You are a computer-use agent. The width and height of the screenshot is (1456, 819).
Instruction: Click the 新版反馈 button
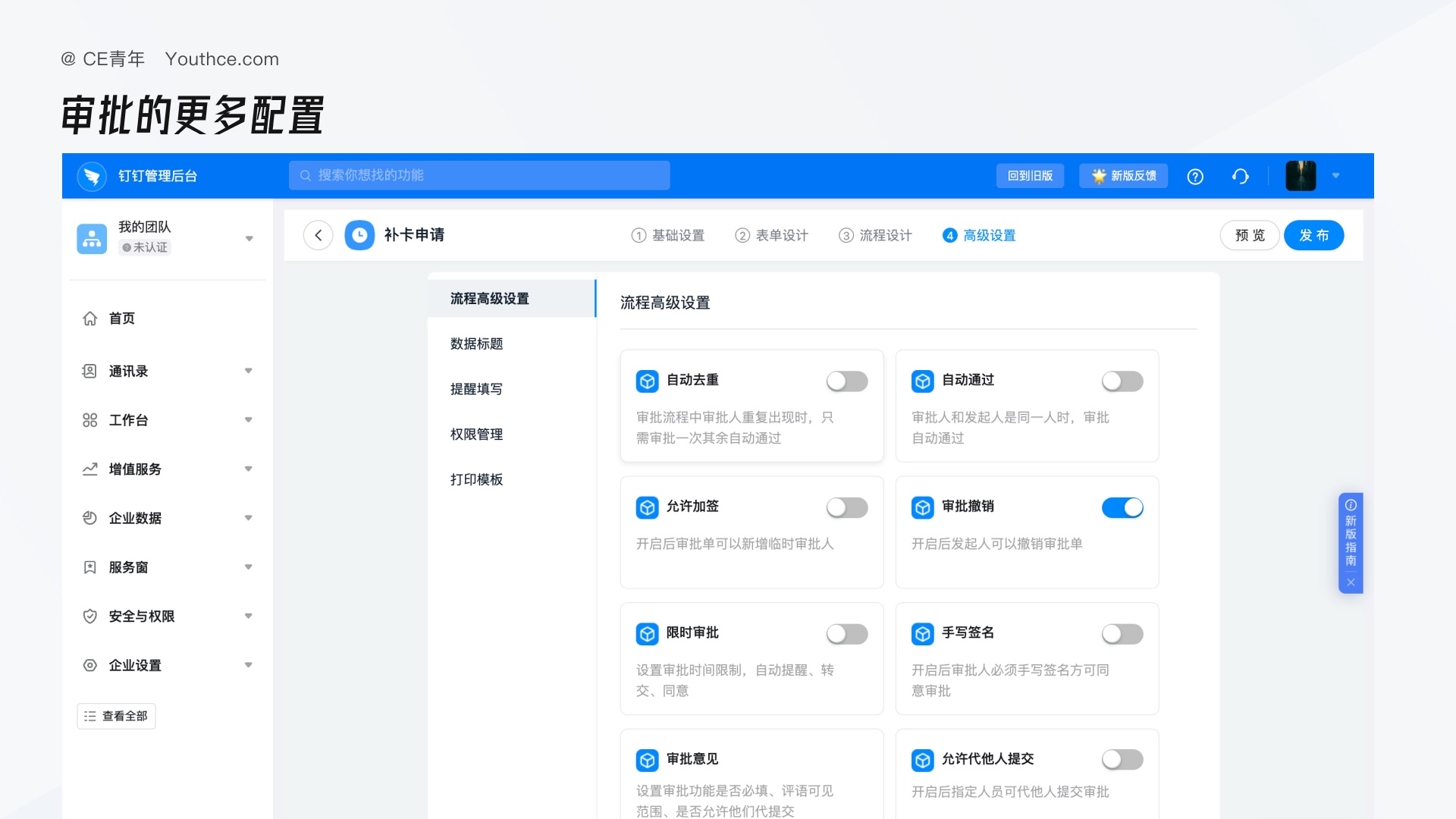[1123, 176]
